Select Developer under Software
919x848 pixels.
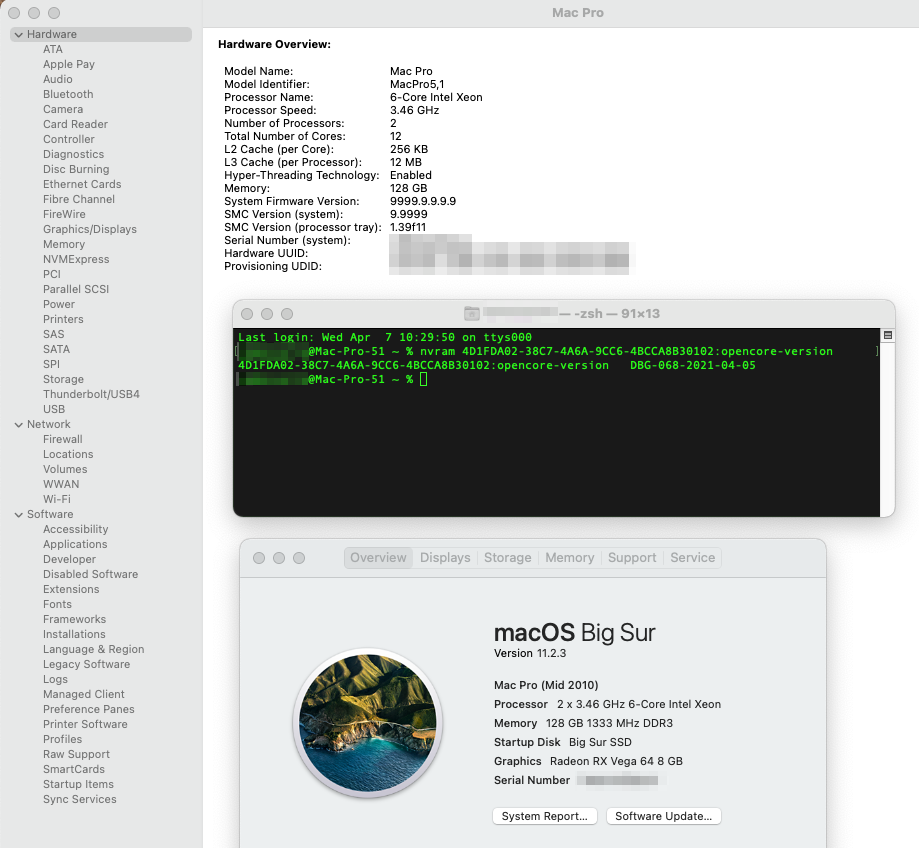point(69,559)
